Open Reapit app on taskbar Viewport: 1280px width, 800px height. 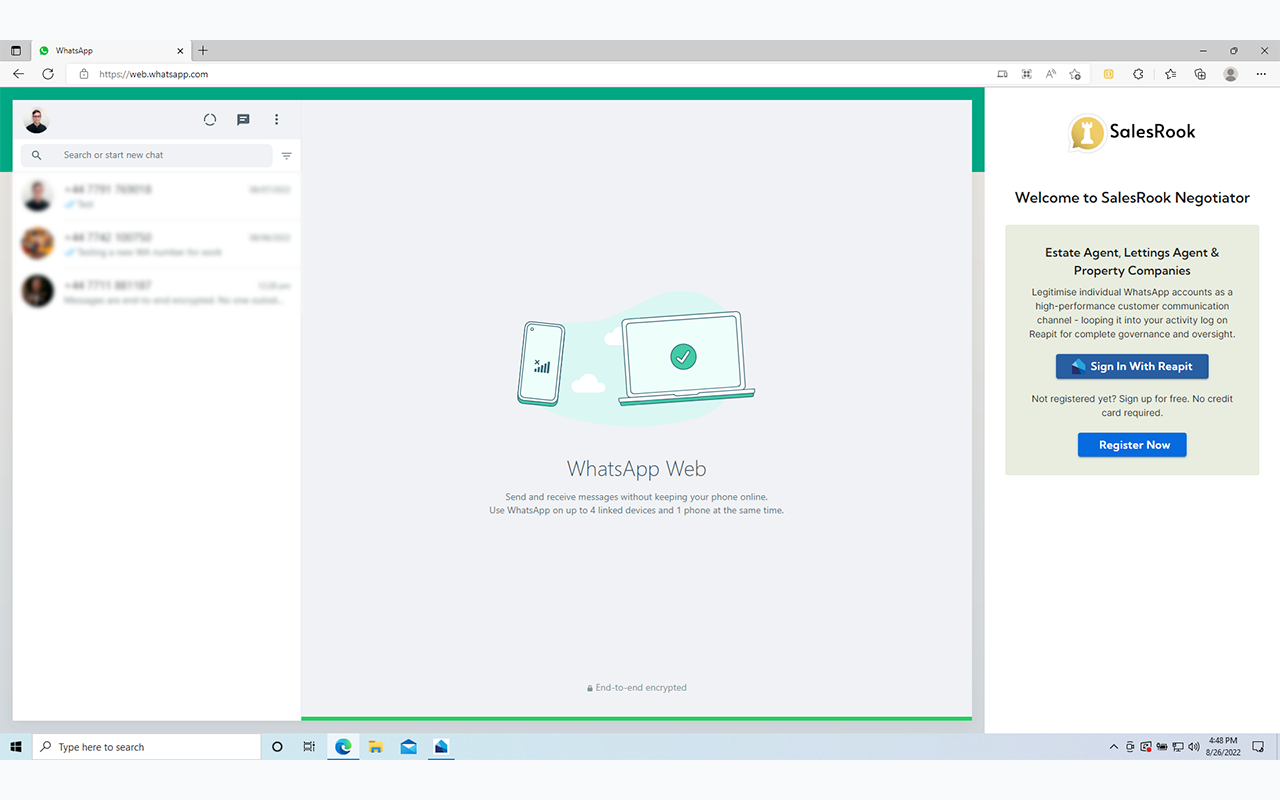(441, 747)
